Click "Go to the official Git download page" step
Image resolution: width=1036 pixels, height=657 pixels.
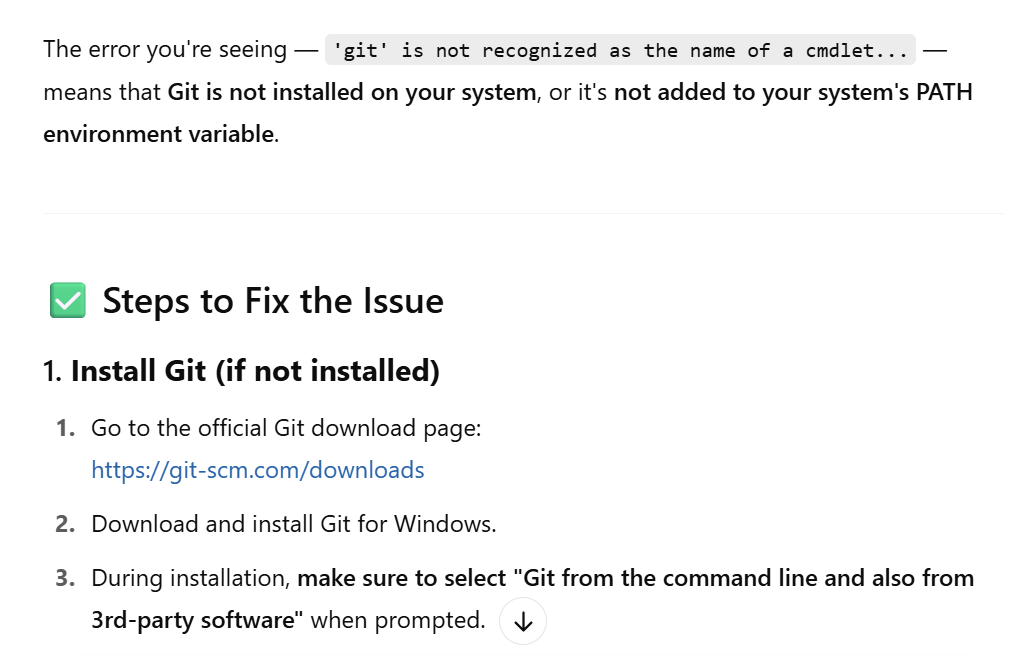286,428
